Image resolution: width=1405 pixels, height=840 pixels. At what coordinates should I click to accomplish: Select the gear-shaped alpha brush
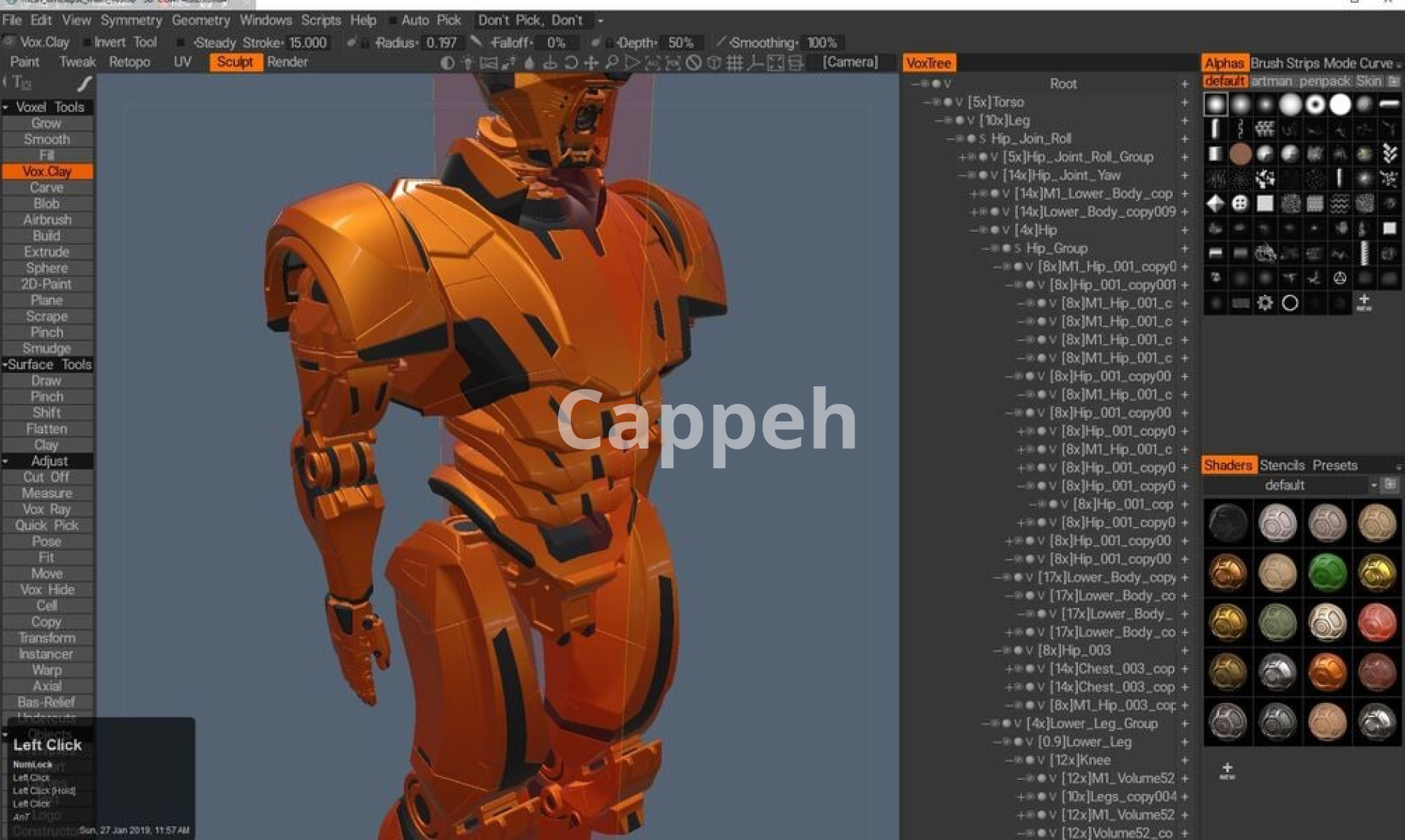click(x=1265, y=302)
